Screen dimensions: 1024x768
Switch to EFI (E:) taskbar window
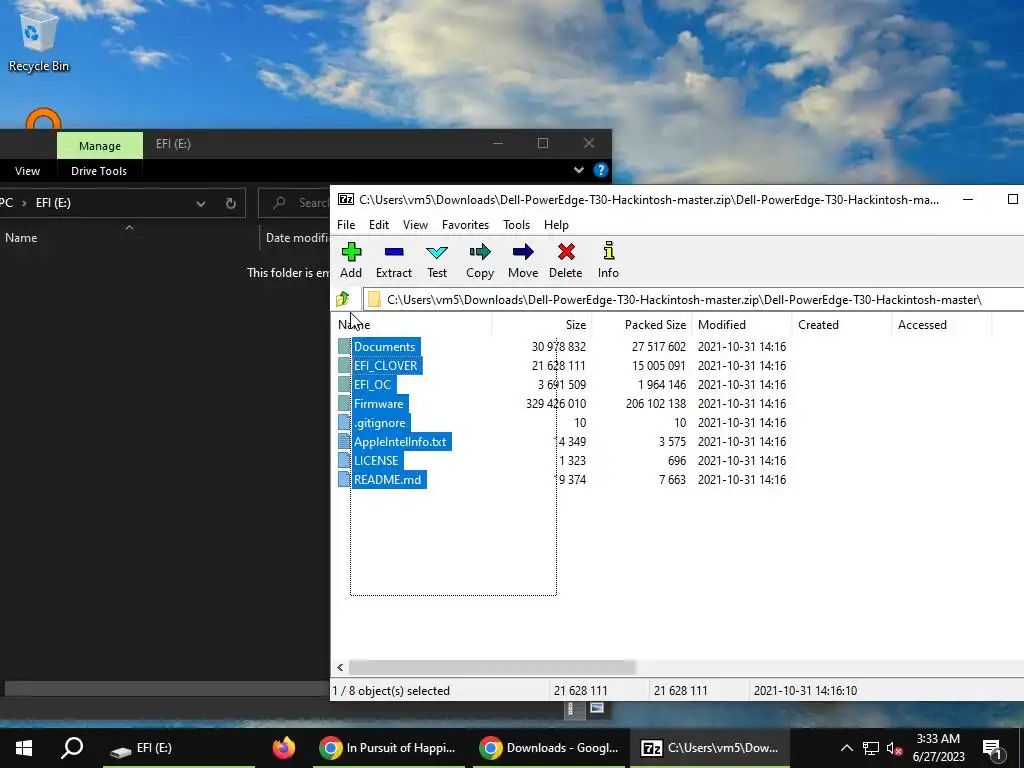(178, 748)
